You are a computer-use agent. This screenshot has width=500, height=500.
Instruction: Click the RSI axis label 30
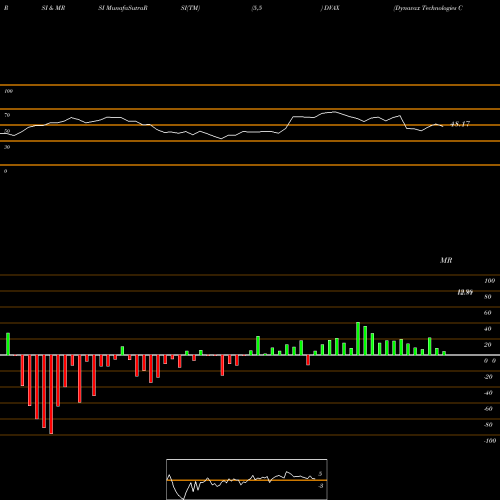click(7, 147)
